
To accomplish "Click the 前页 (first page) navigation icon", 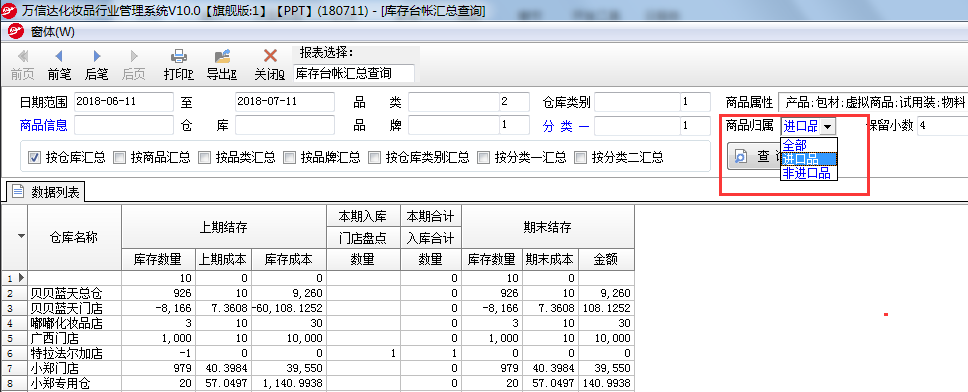I will [x=23, y=57].
